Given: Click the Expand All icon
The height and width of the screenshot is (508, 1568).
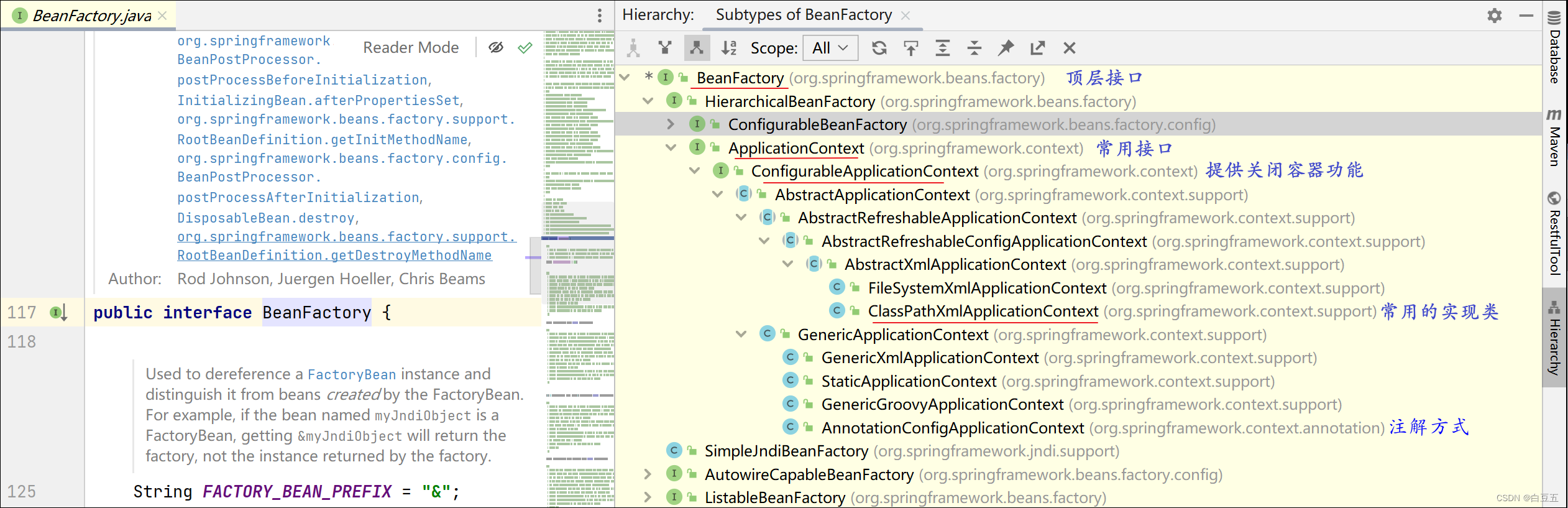Looking at the screenshot, I should (x=942, y=48).
